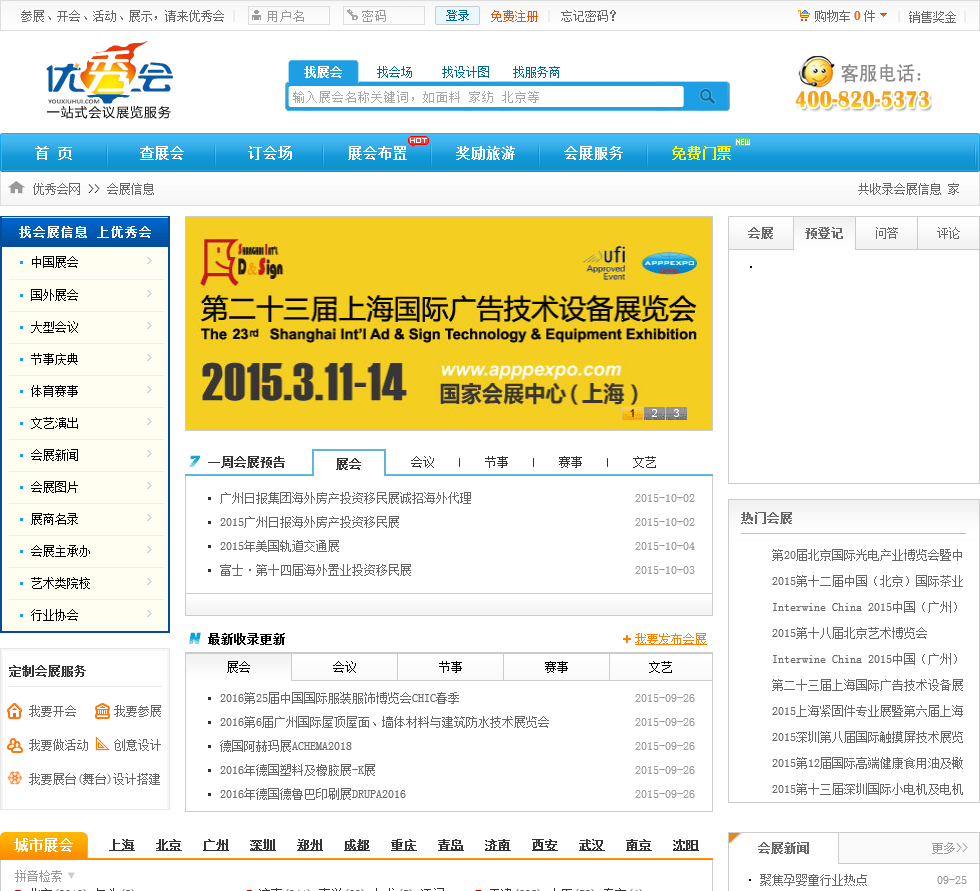Click the shopping cart icon
Image resolution: width=980 pixels, height=891 pixels.
804,16
